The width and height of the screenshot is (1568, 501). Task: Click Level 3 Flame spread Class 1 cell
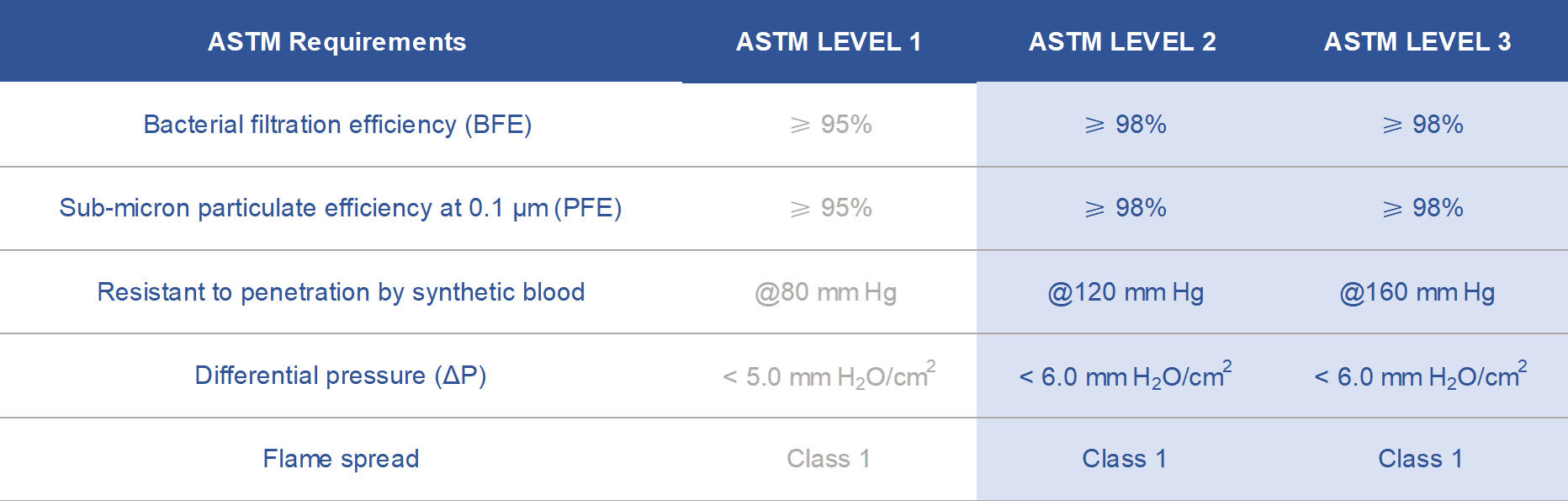(1420, 459)
